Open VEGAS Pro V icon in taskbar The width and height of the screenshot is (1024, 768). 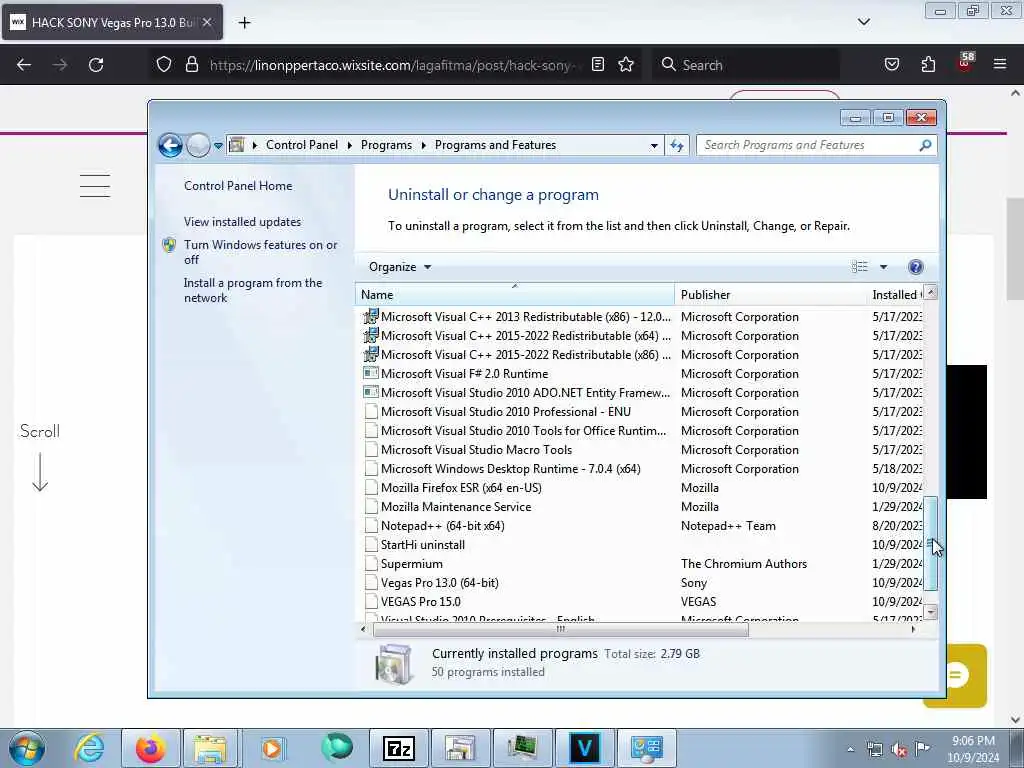click(584, 748)
